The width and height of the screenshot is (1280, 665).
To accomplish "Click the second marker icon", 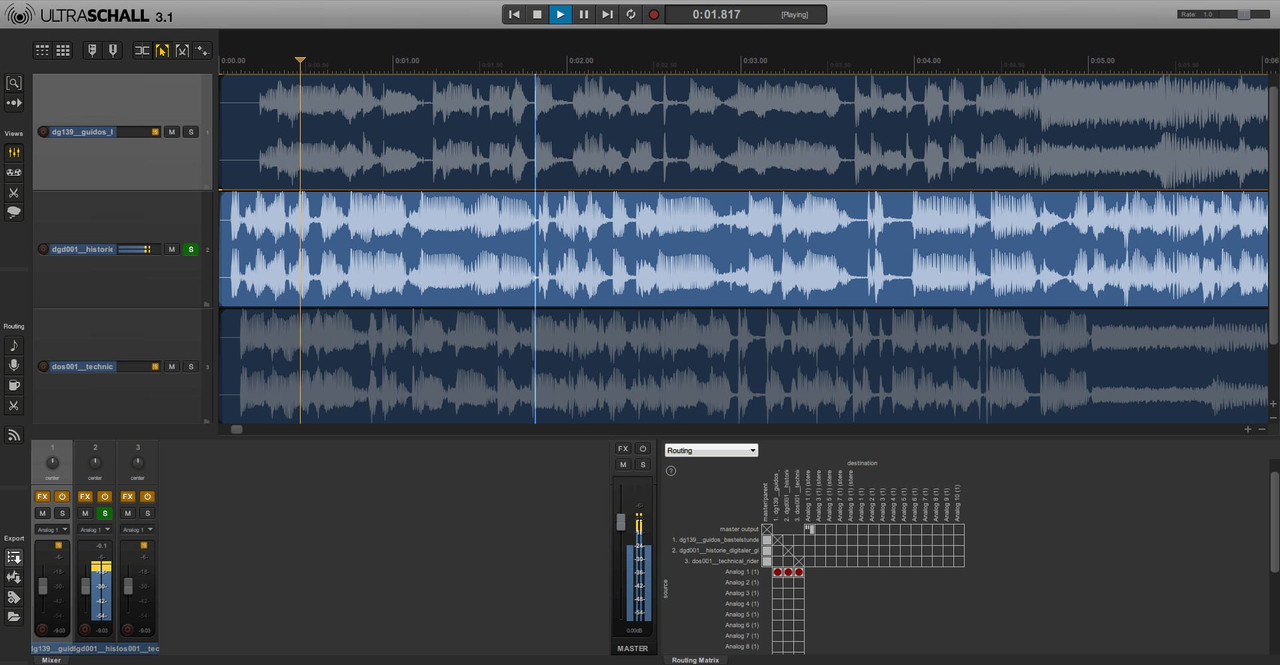I will [113, 50].
